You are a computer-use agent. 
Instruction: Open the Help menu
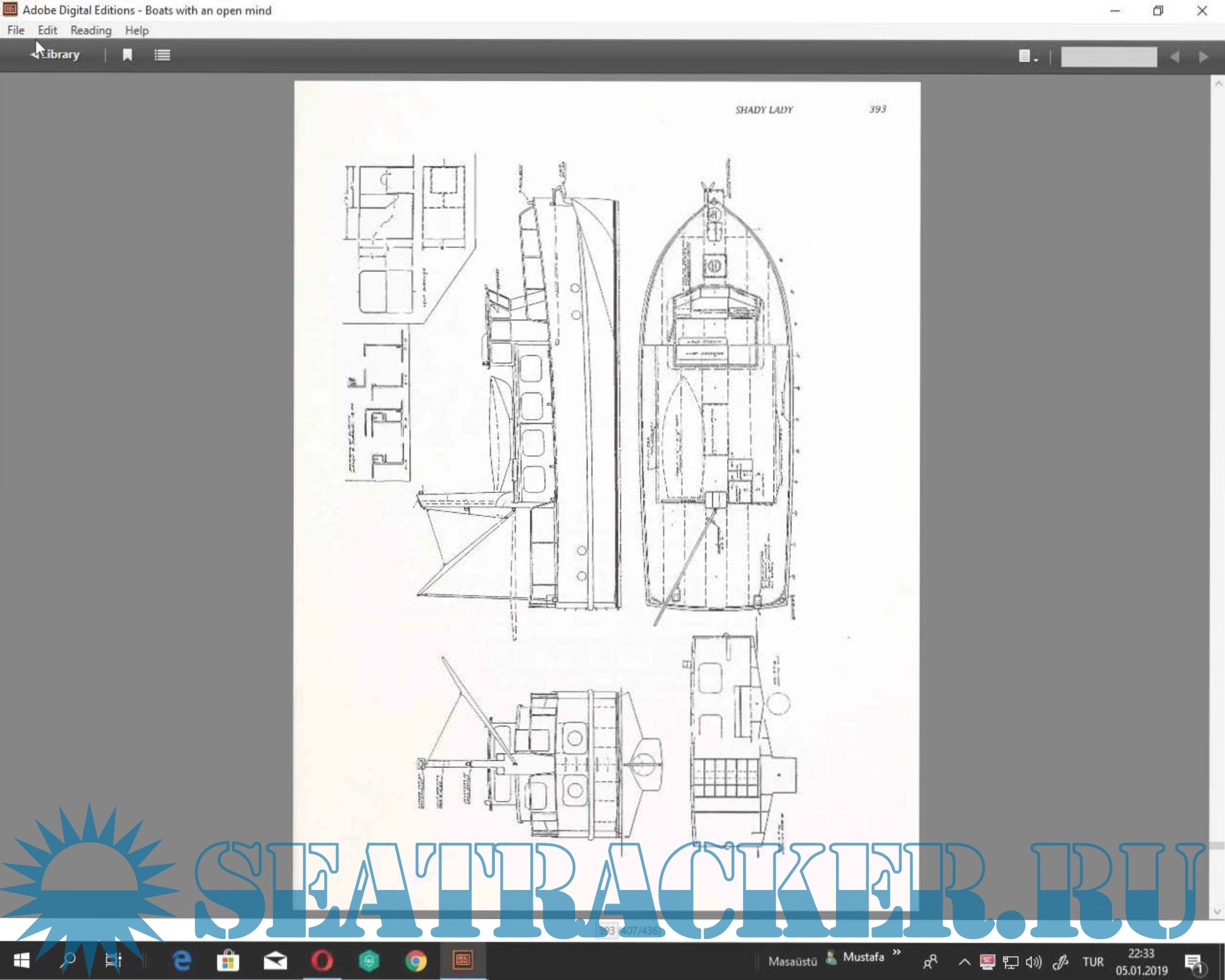[x=137, y=30]
